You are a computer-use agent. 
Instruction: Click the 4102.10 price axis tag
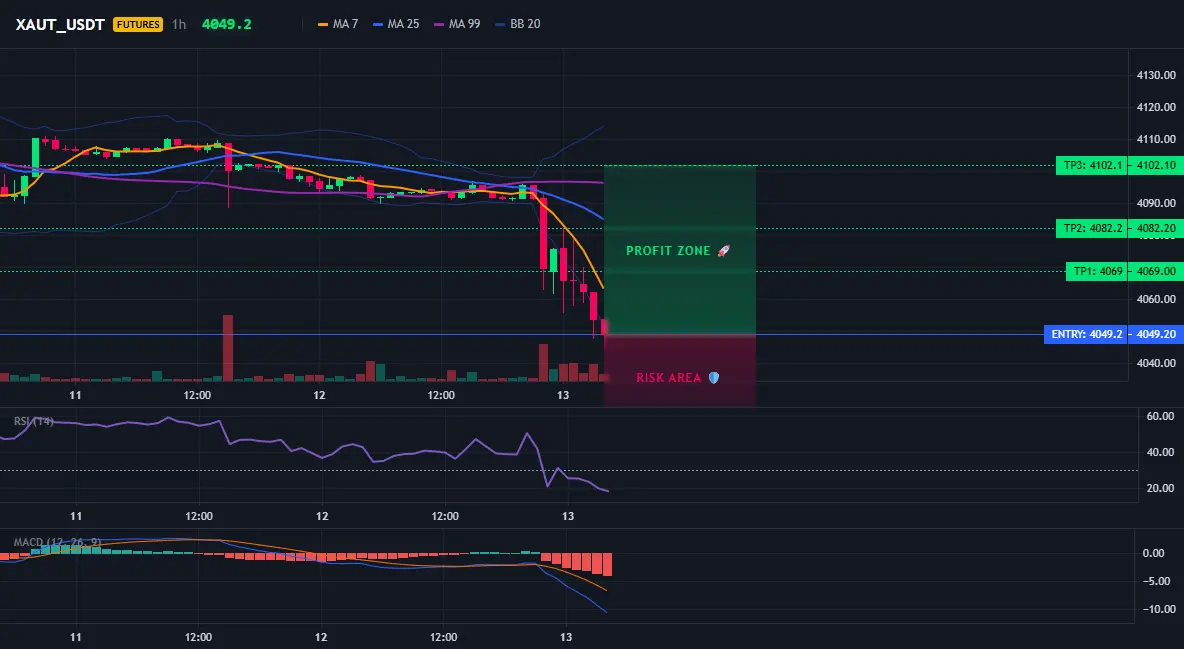(1156, 165)
